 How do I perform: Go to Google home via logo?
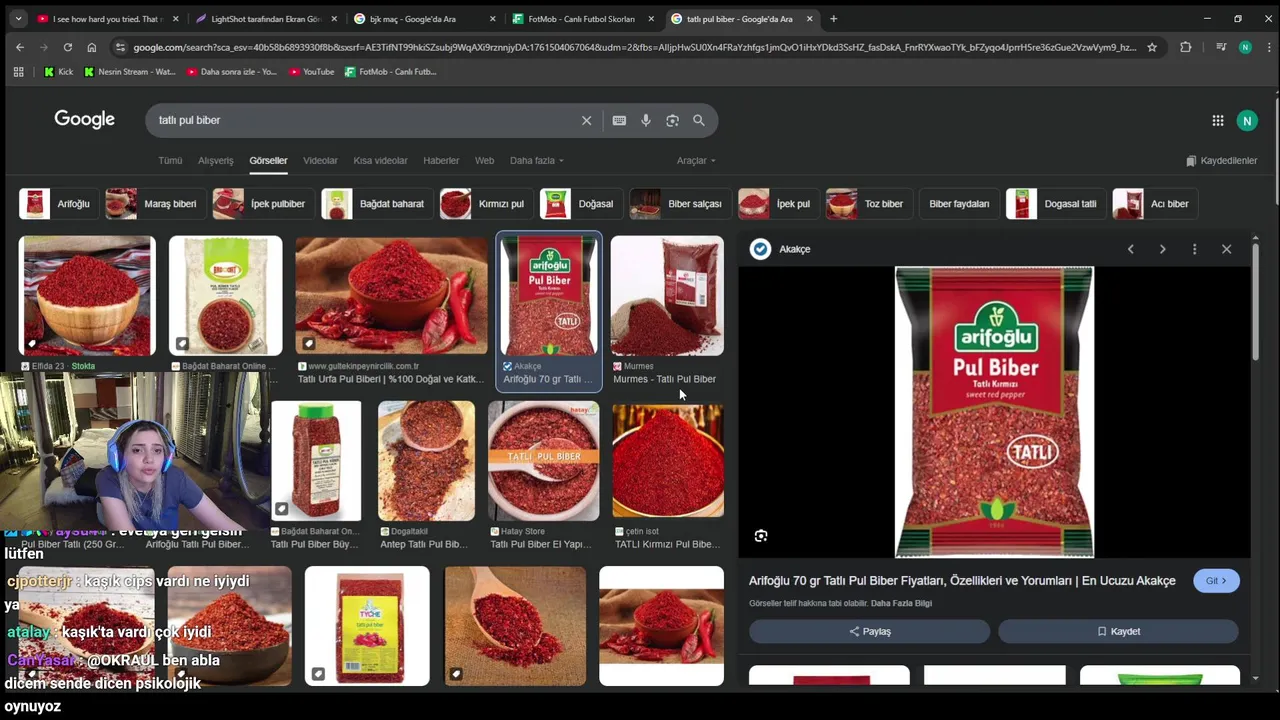coord(85,119)
